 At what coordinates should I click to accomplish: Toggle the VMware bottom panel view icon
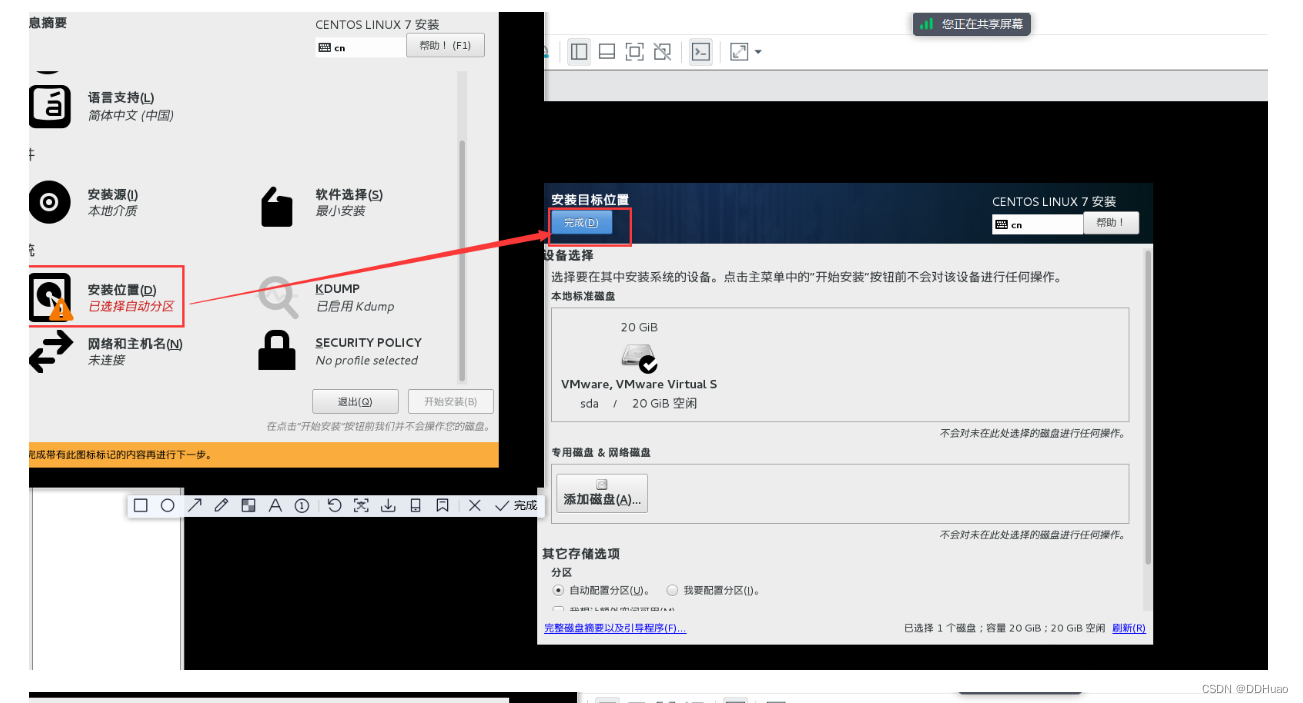(x=606, y=52)
